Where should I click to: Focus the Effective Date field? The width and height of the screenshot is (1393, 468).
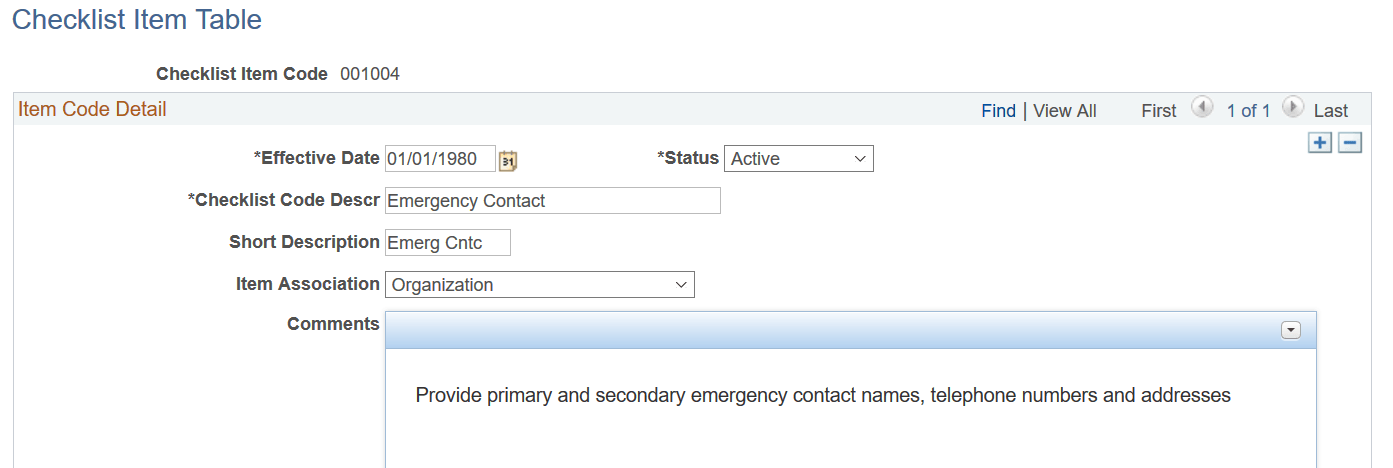point(440,159)
